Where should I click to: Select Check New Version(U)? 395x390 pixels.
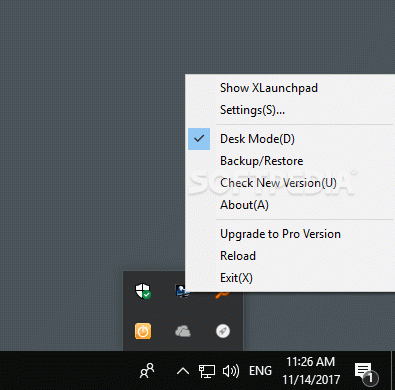290,183
